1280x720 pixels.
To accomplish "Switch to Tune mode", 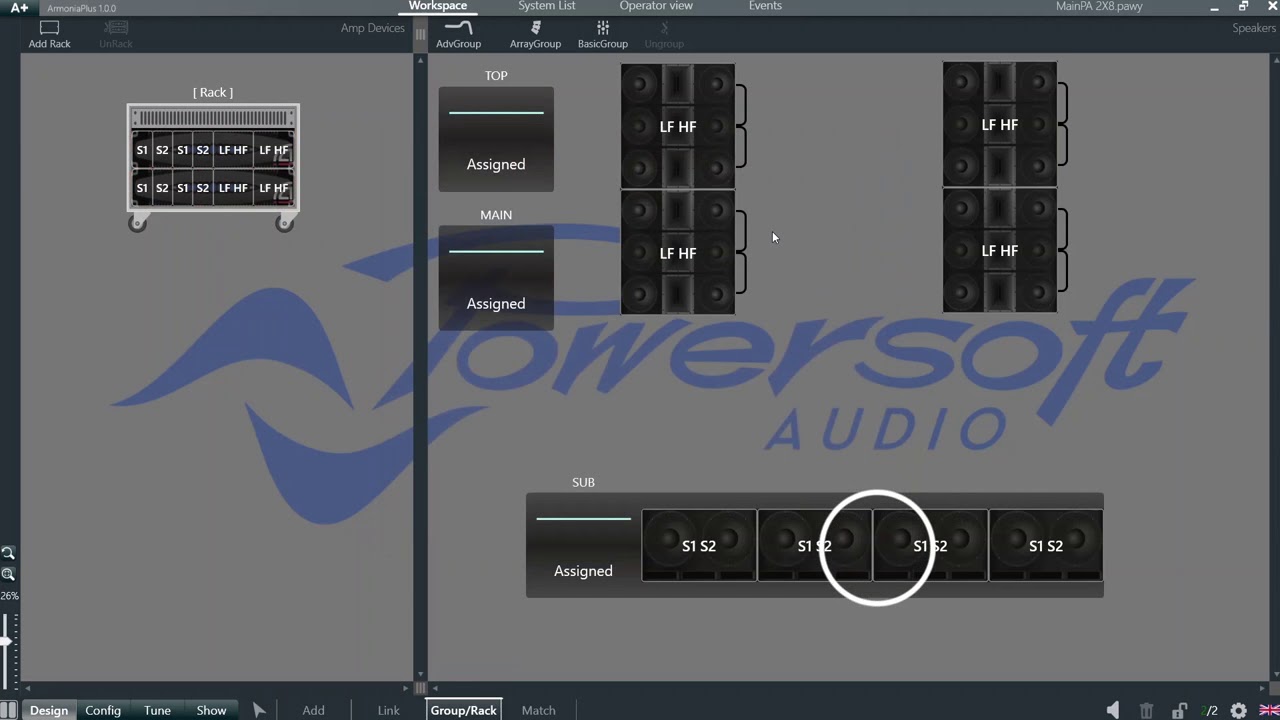I will click(x=157, y=710).
